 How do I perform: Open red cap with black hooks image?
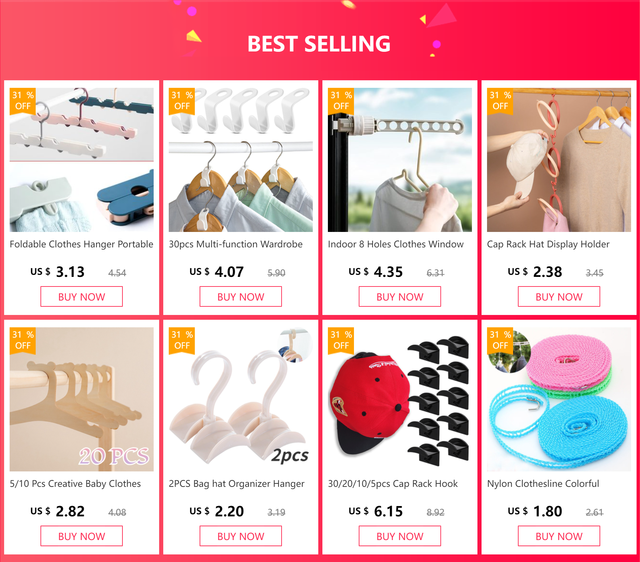400,399
